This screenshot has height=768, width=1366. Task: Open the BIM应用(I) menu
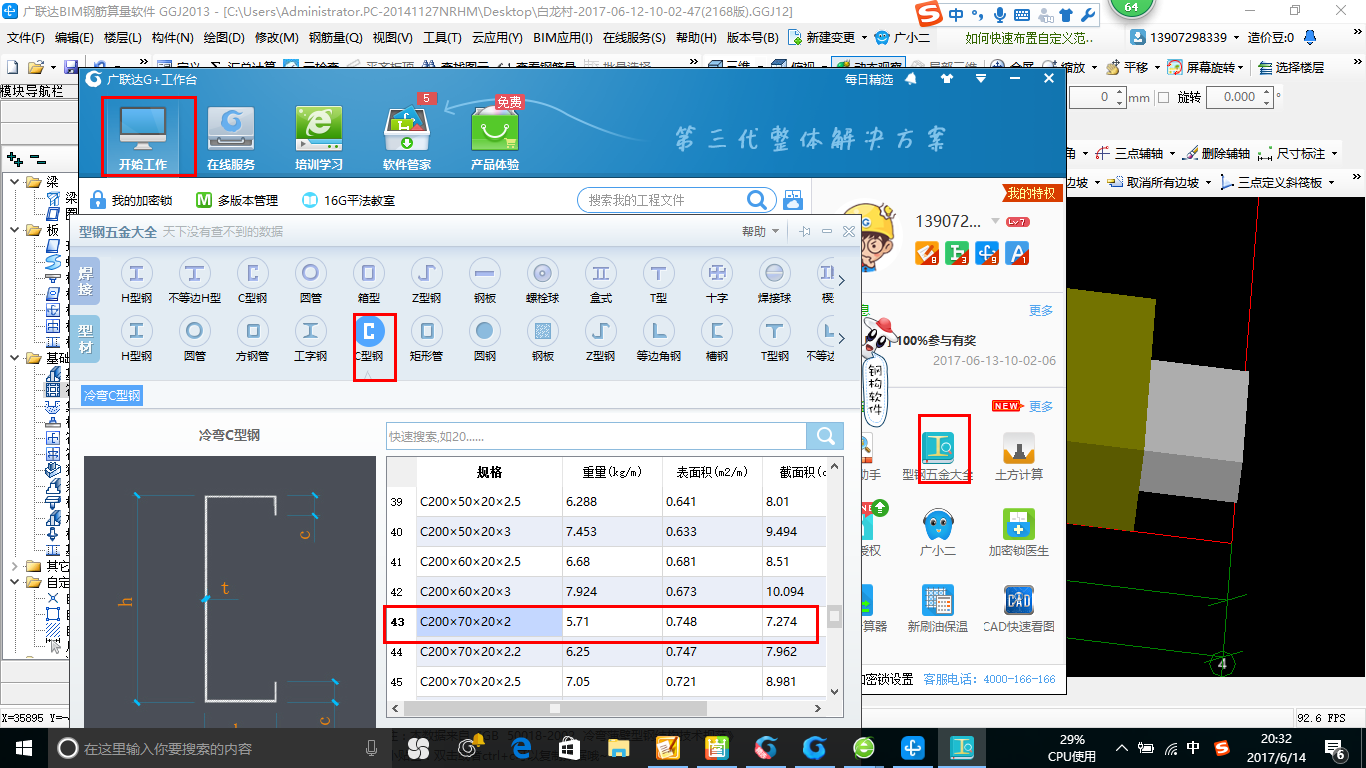point(563,37)
